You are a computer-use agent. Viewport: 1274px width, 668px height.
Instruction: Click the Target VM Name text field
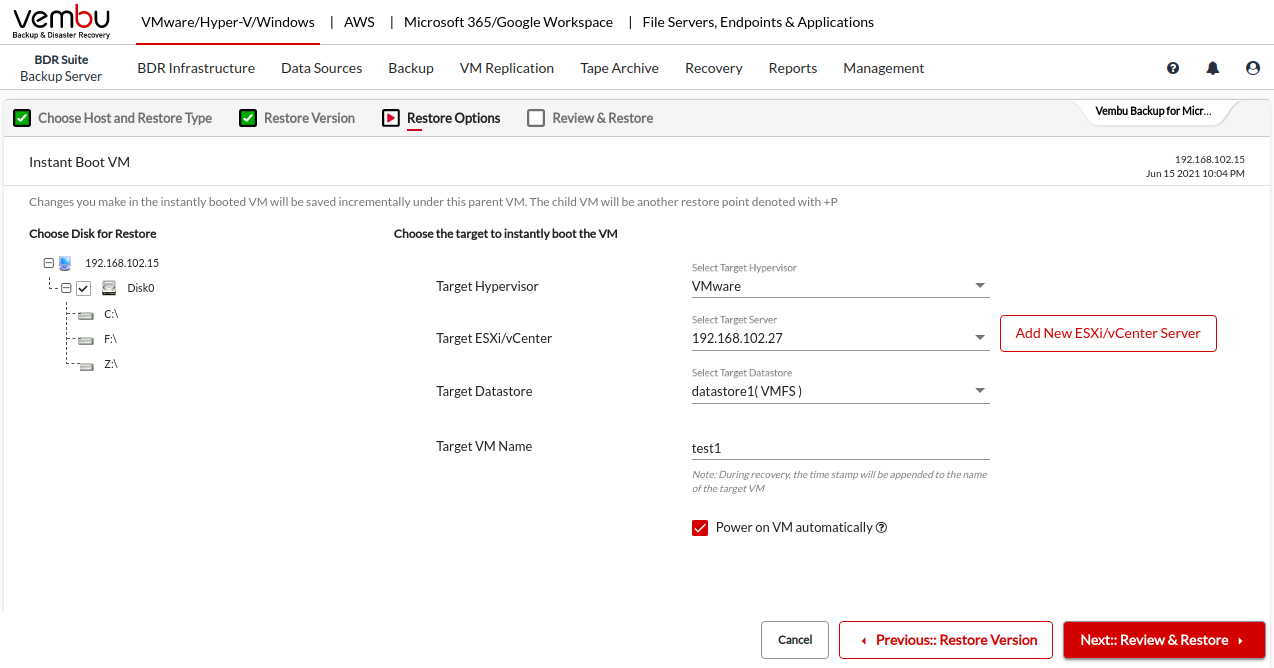point(840,448)
